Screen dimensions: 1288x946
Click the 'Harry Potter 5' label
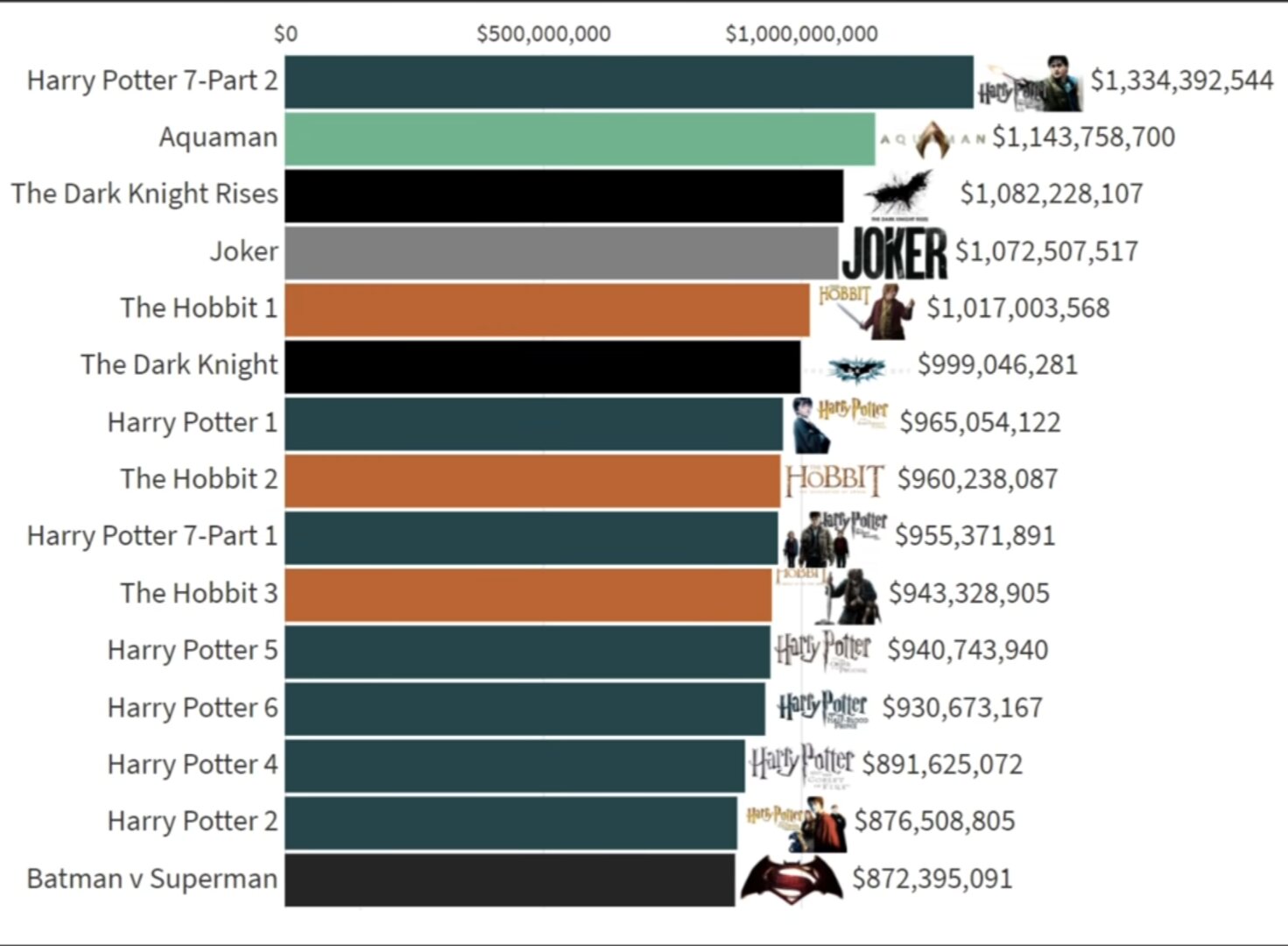(192, 650)
